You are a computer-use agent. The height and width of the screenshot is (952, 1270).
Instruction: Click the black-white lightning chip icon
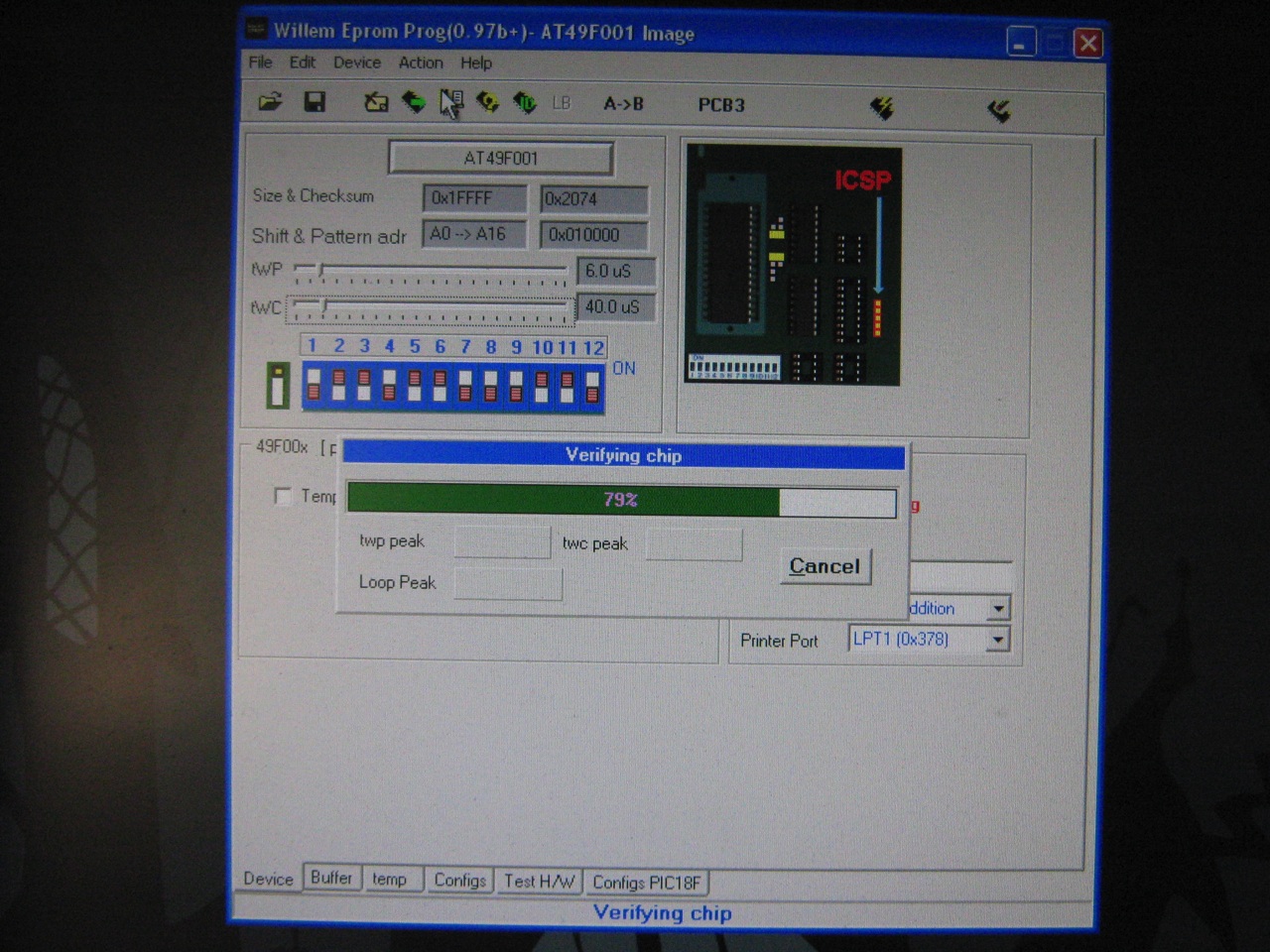point(999,110)
